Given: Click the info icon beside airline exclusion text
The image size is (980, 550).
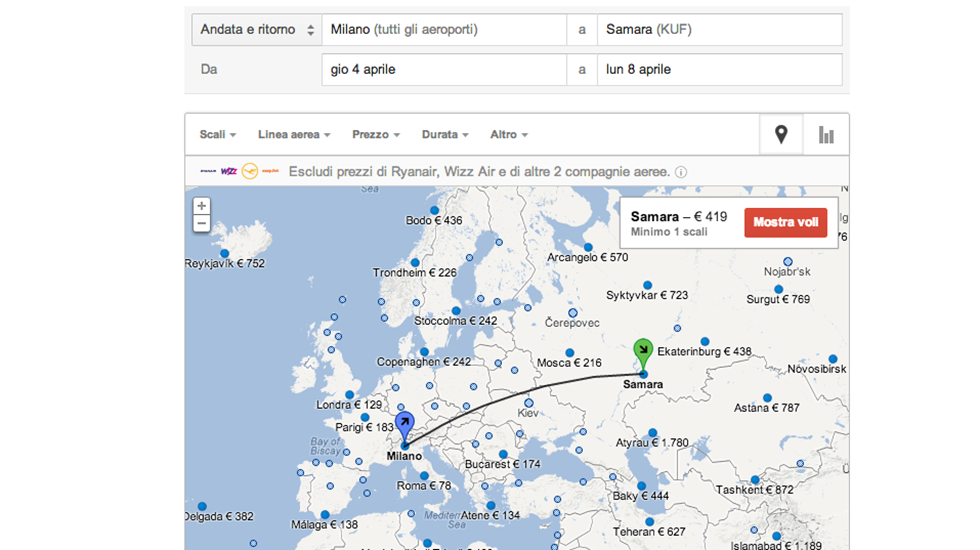Looking at the screenshot, I should [x=681, y=172].
